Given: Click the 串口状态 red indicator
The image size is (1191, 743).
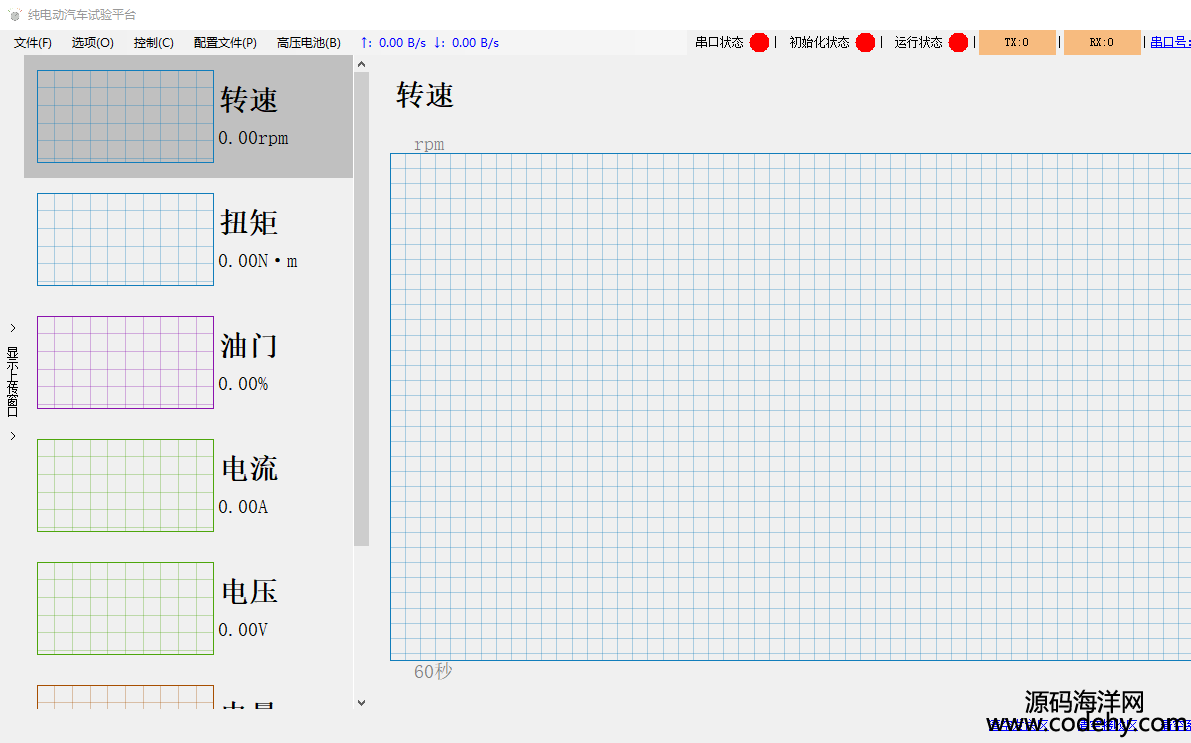Looking at the screenshot, I should point(759,43).
